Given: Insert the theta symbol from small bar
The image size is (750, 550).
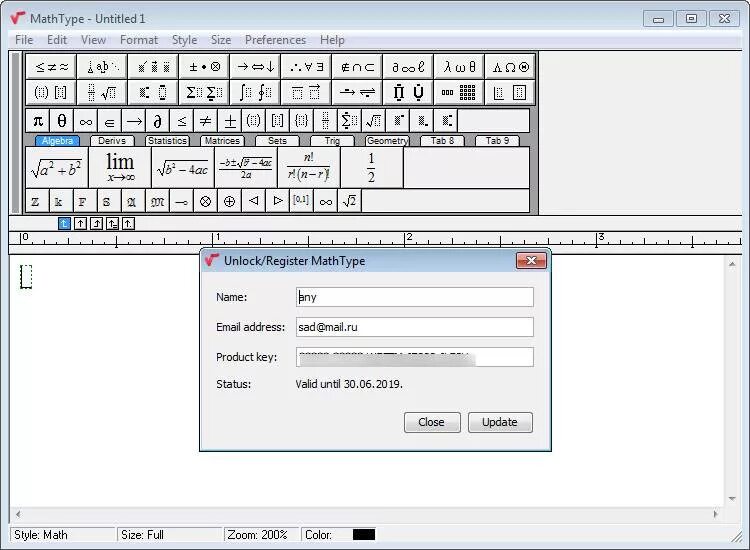Looking at the screenshot, I should (62, 121).
